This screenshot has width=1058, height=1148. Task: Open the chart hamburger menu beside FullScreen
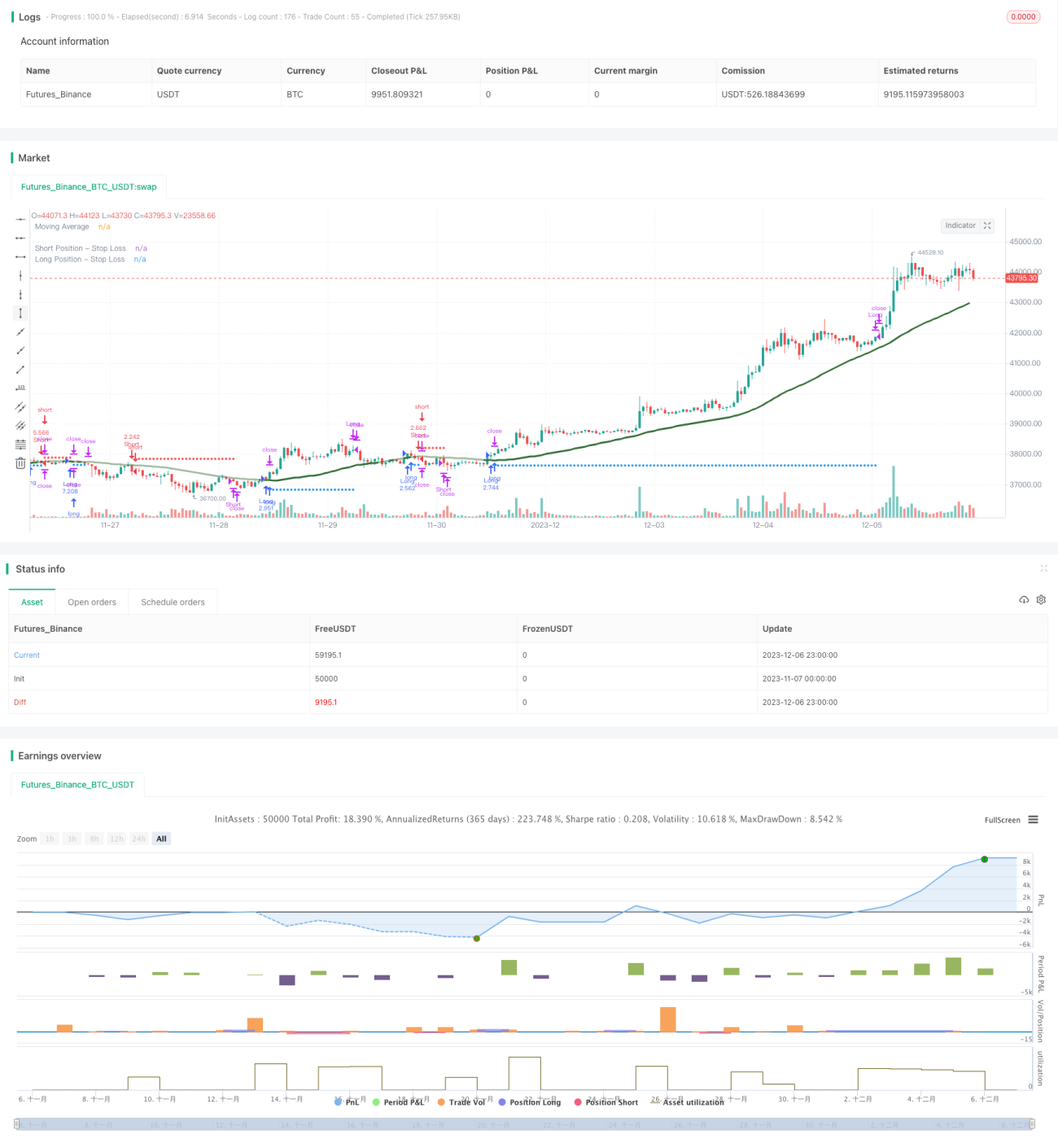[x=1034, y=820]
